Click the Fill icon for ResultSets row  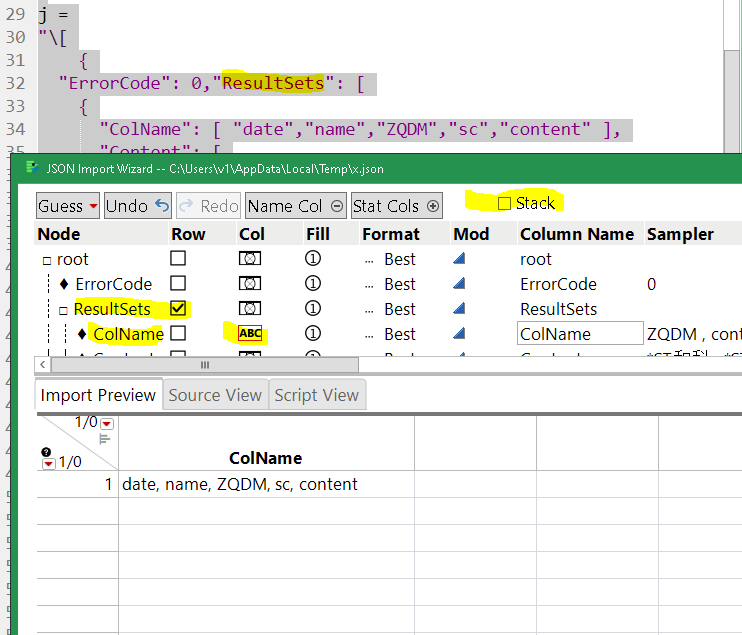click(x=313, y=309)
